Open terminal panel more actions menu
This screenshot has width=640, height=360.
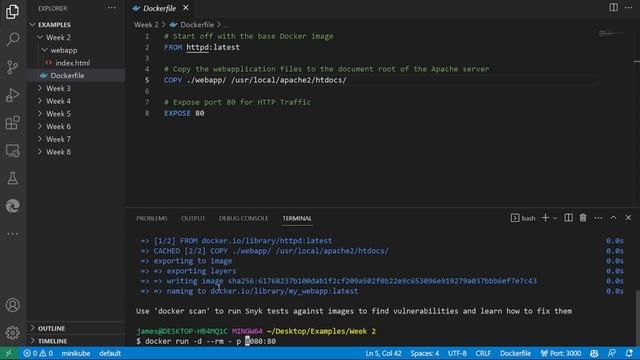click(x=598, y=218)
